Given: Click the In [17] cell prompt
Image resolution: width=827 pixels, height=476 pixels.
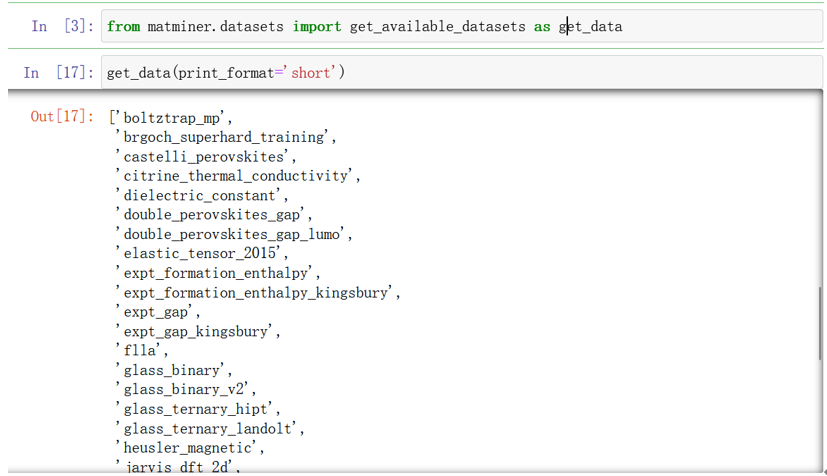Looking at the screenshot, I should (59, 73).
